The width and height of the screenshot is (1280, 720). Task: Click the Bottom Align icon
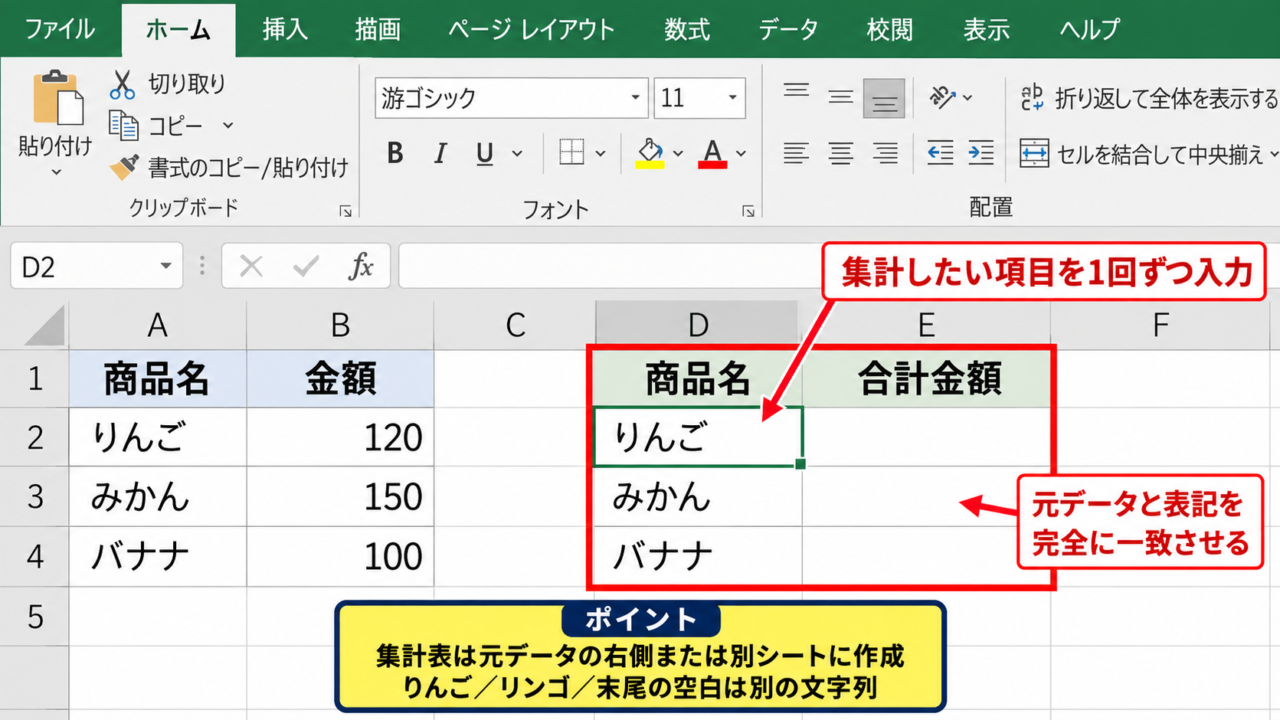885,99
